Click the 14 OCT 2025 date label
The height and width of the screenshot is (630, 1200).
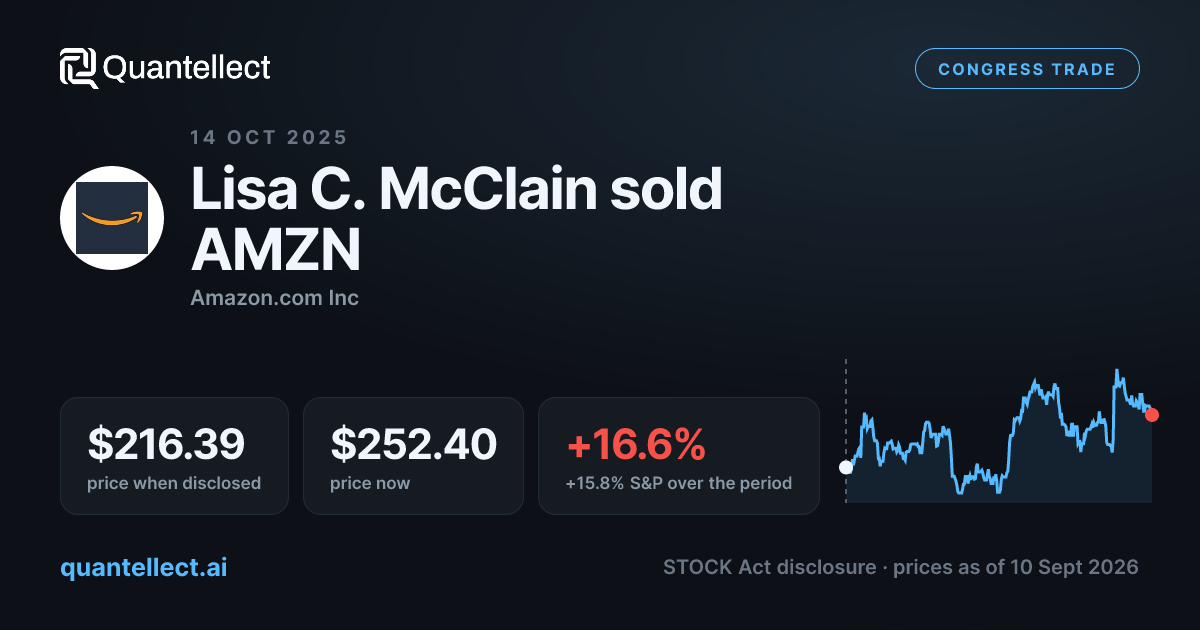(269, 137)
